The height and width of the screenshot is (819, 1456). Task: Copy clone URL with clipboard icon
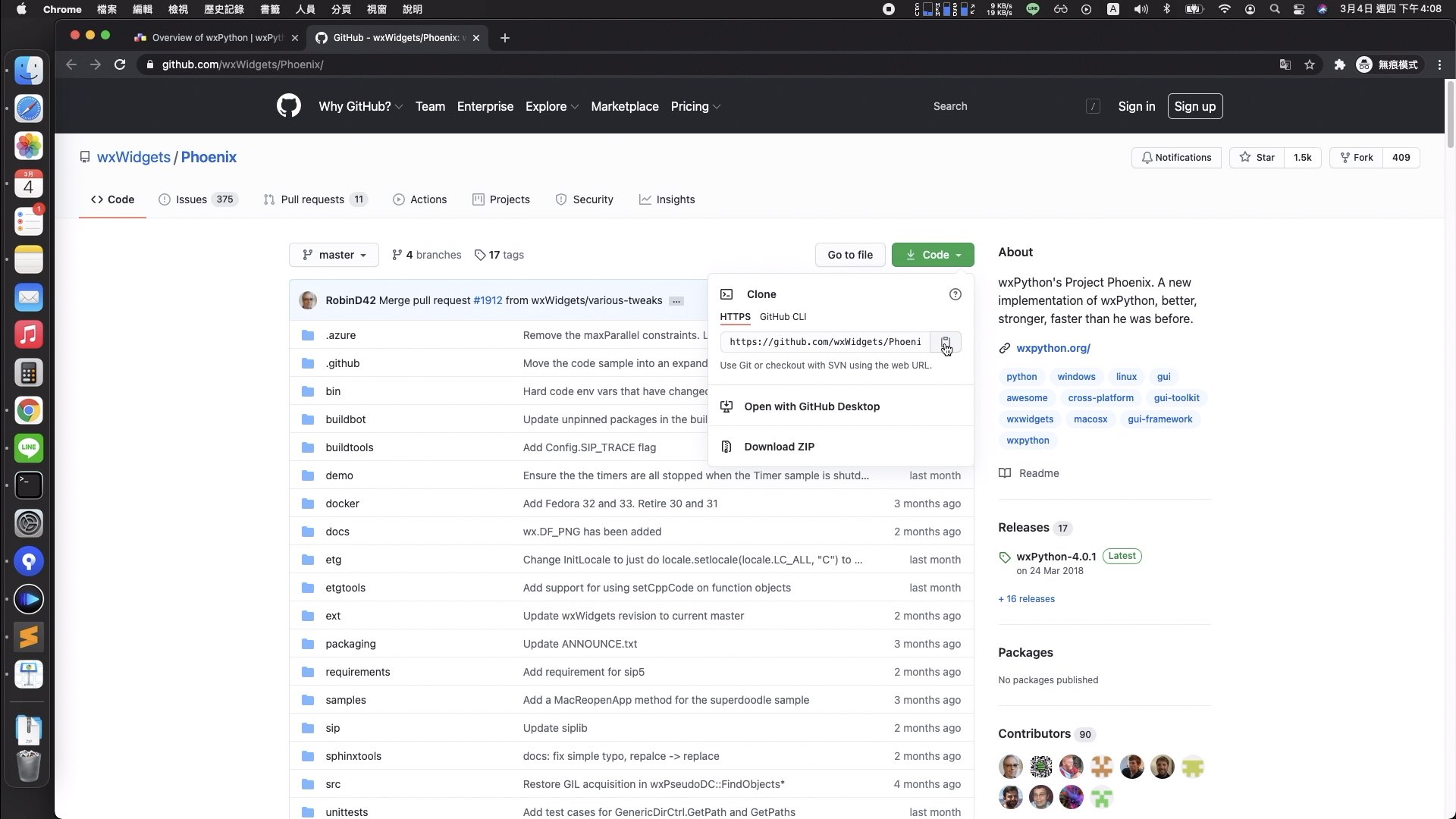pyautogui.click(x=945, y=342)
